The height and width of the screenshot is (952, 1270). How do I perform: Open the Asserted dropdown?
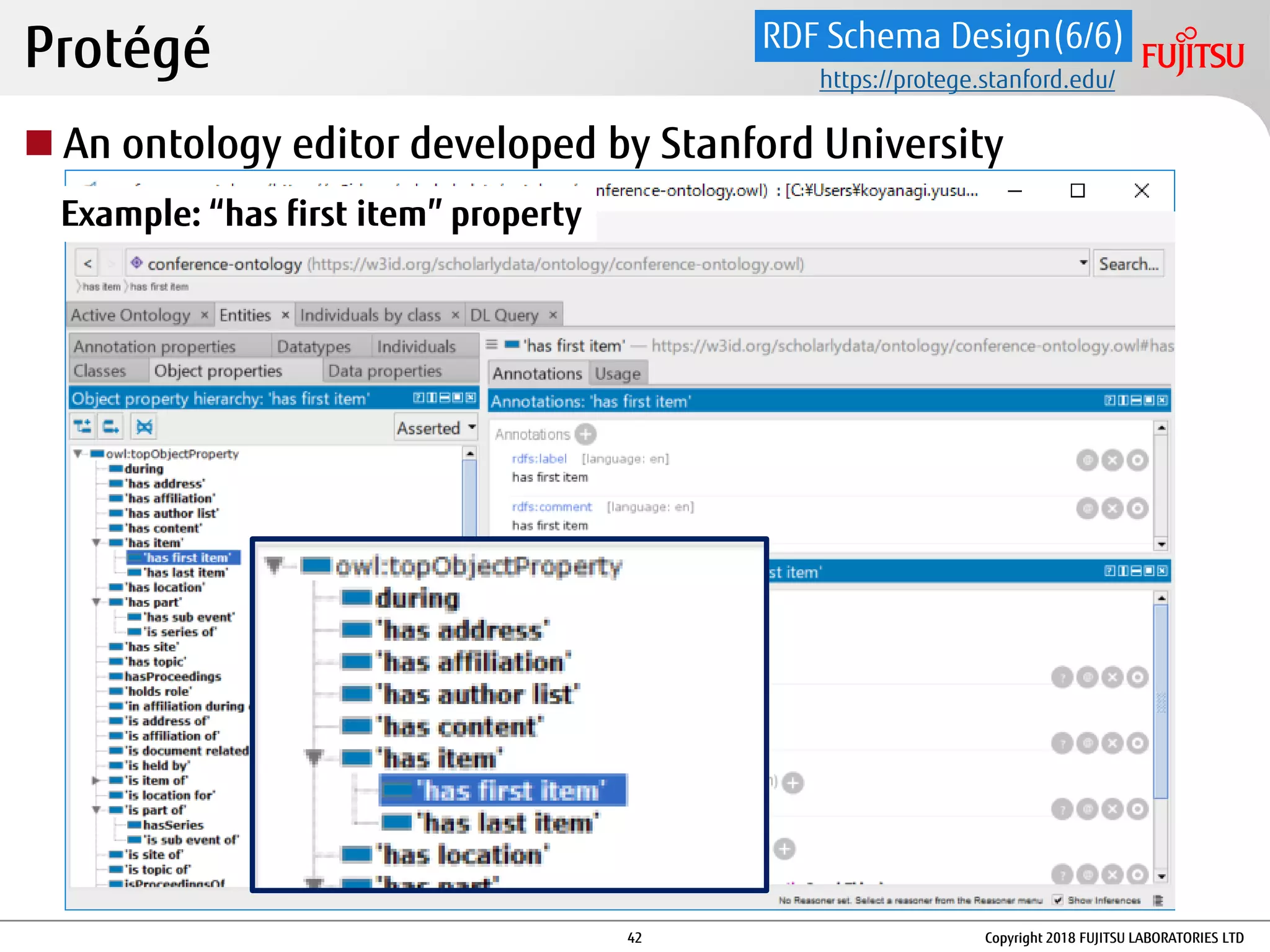(437, 428)
